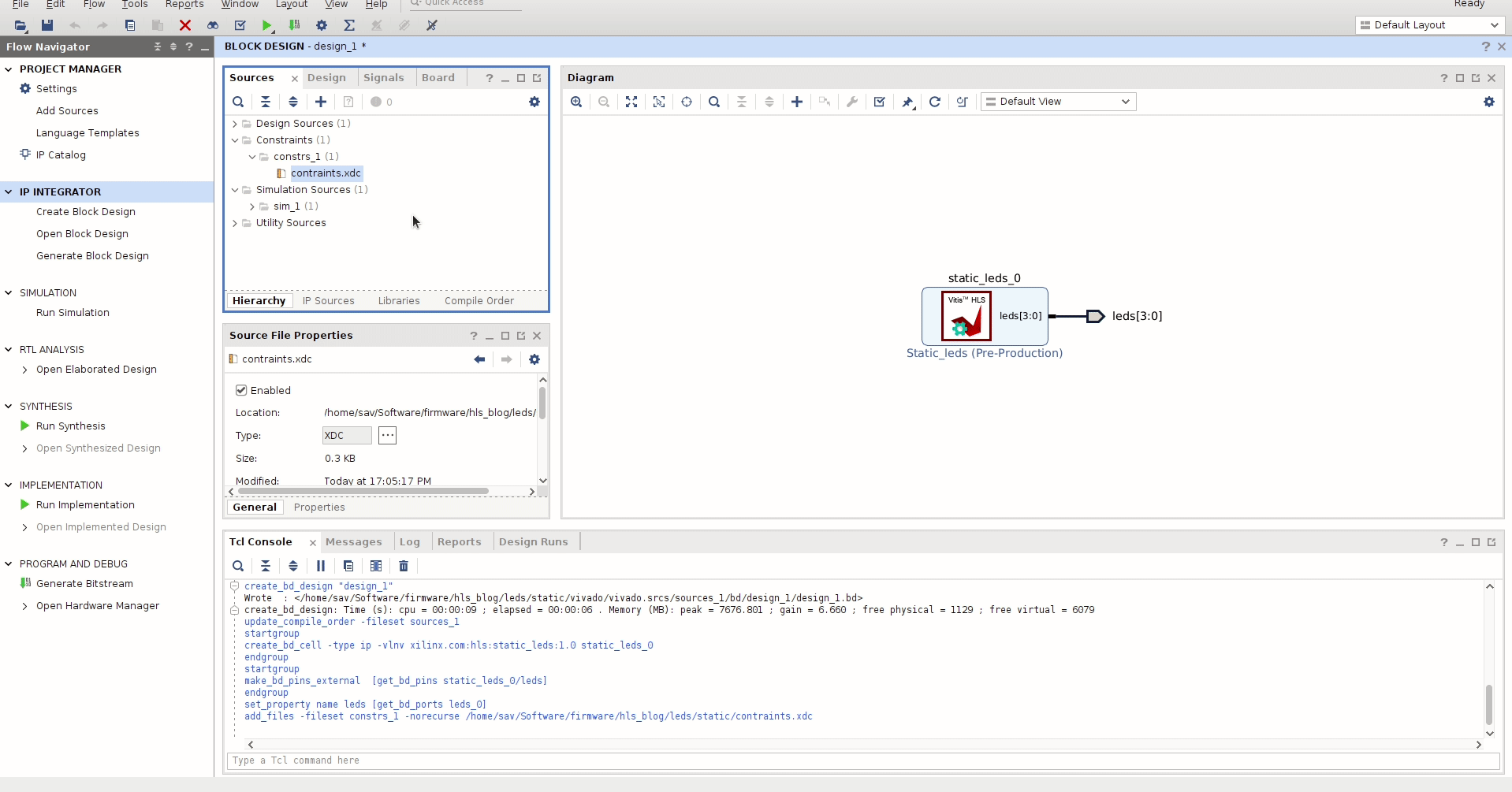
Task: Click Generate Block Design in Flow Navigator
Action: [x=92, y=256]
